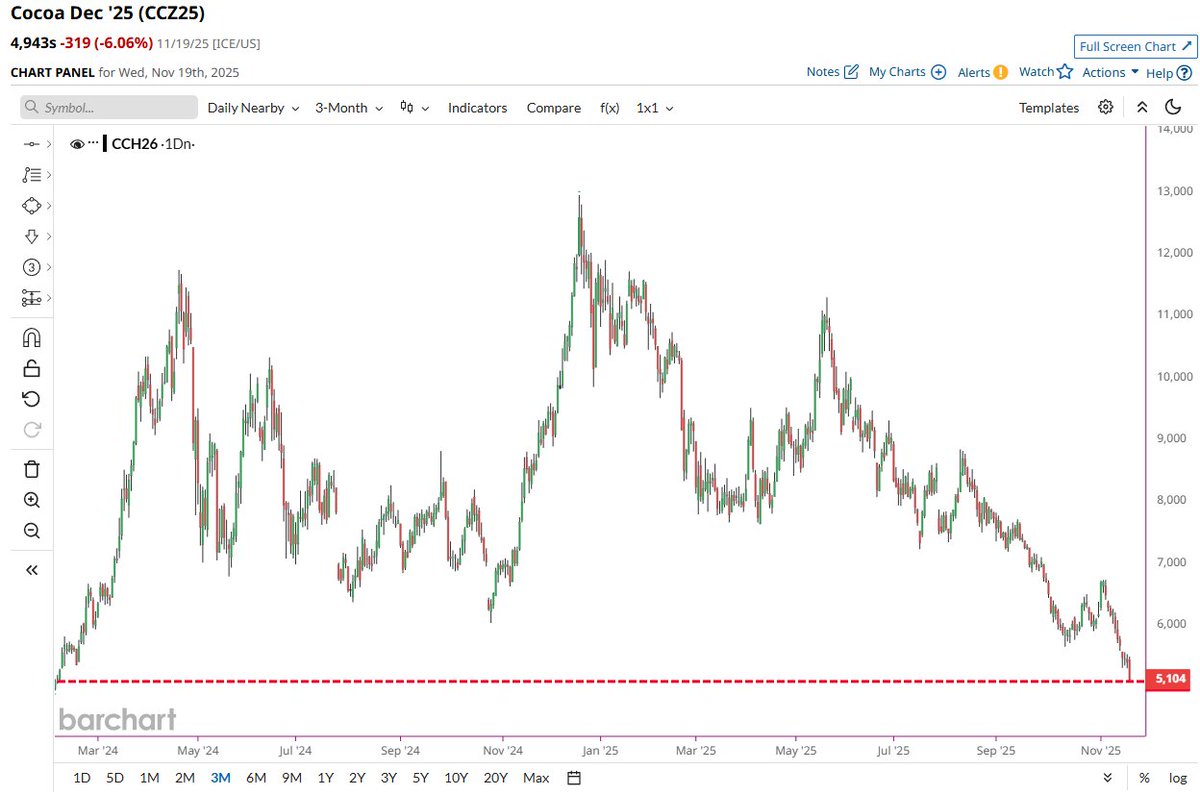
Task: Zoom out of the chart
Action: point(31,531)
